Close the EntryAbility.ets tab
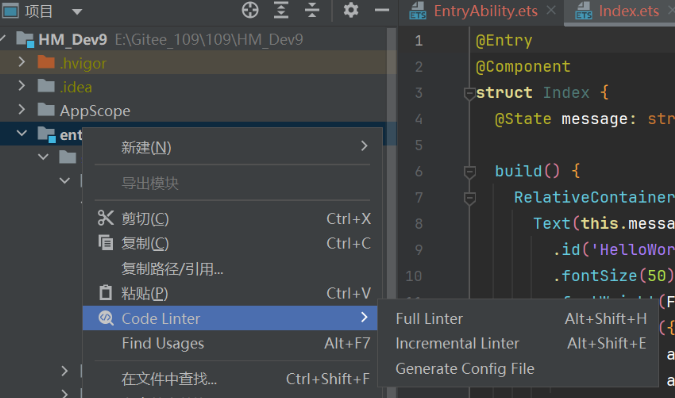Screen dimensions: 675x398 pos(551,10)
